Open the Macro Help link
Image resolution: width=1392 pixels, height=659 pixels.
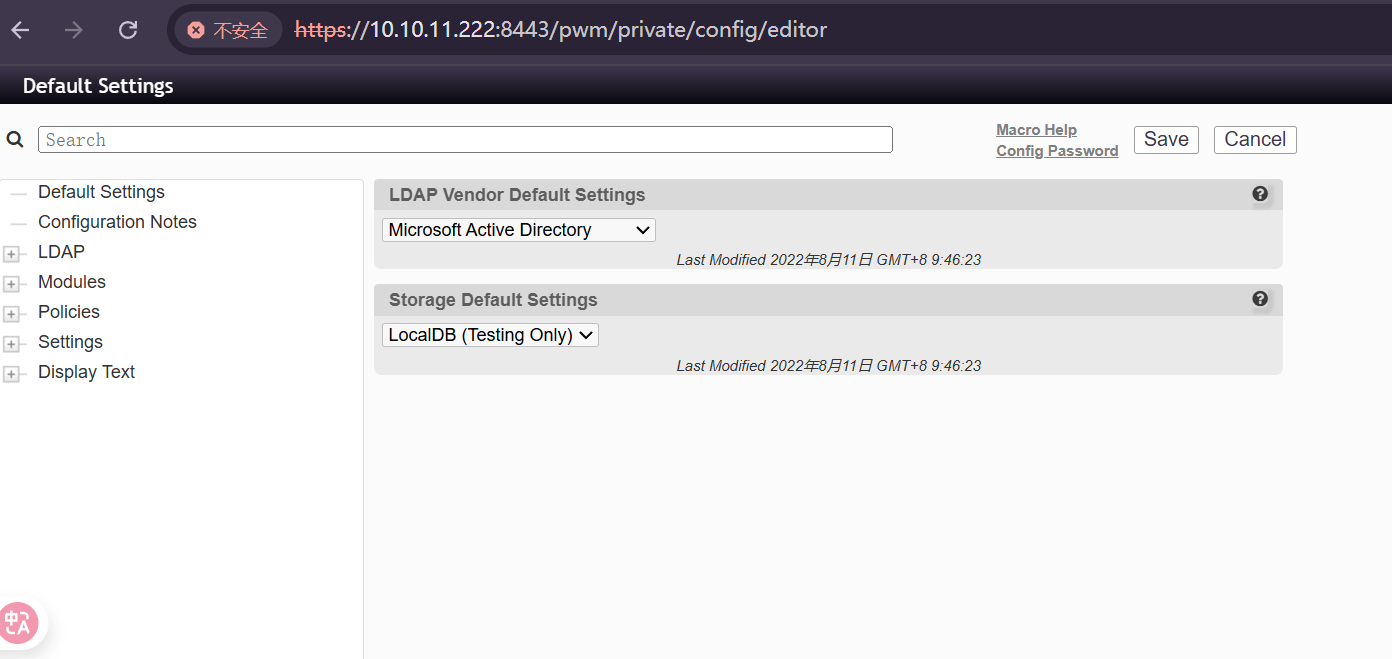[1036, 130]
